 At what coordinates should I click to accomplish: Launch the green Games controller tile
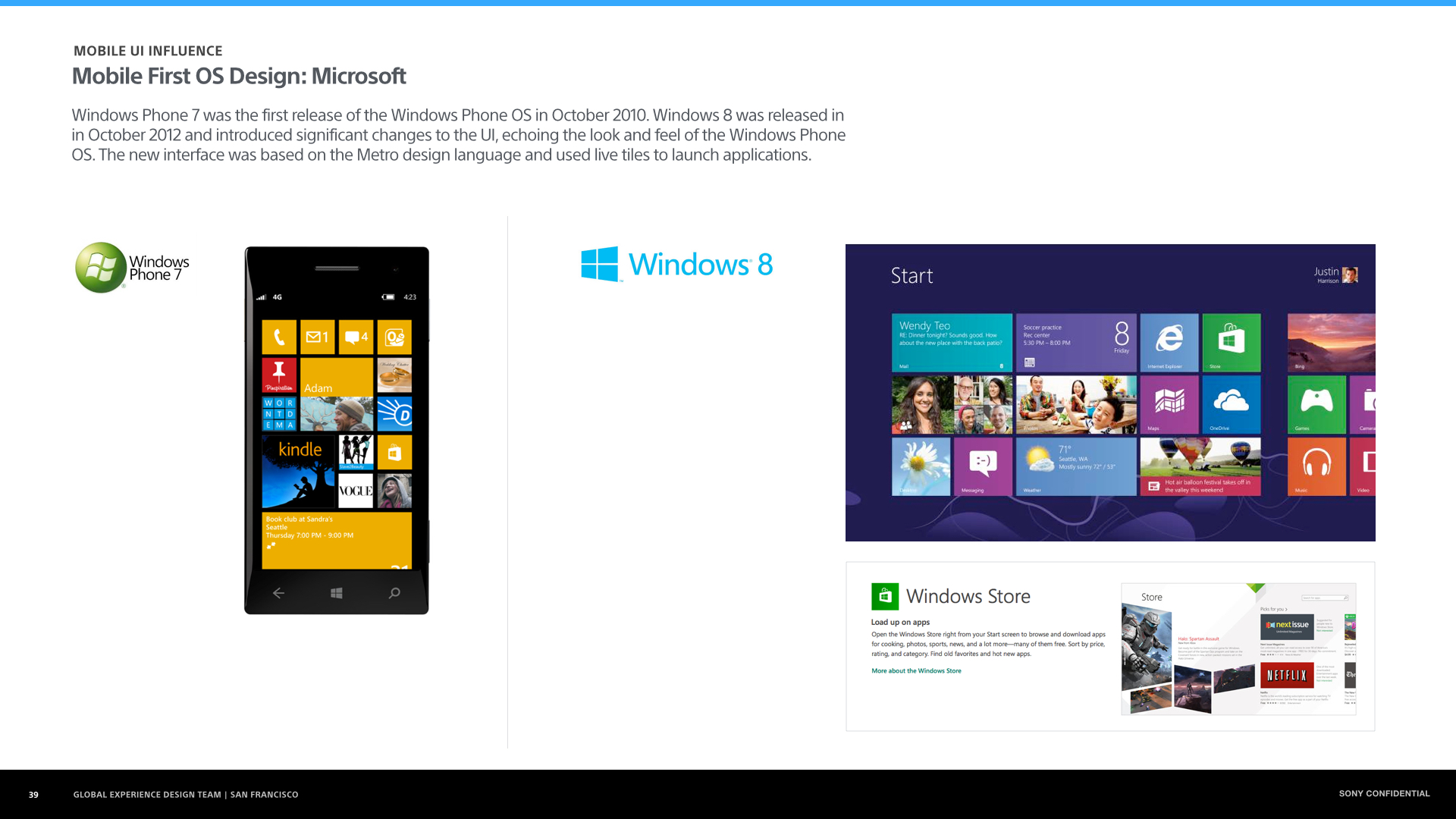[x=1316, y=405]
